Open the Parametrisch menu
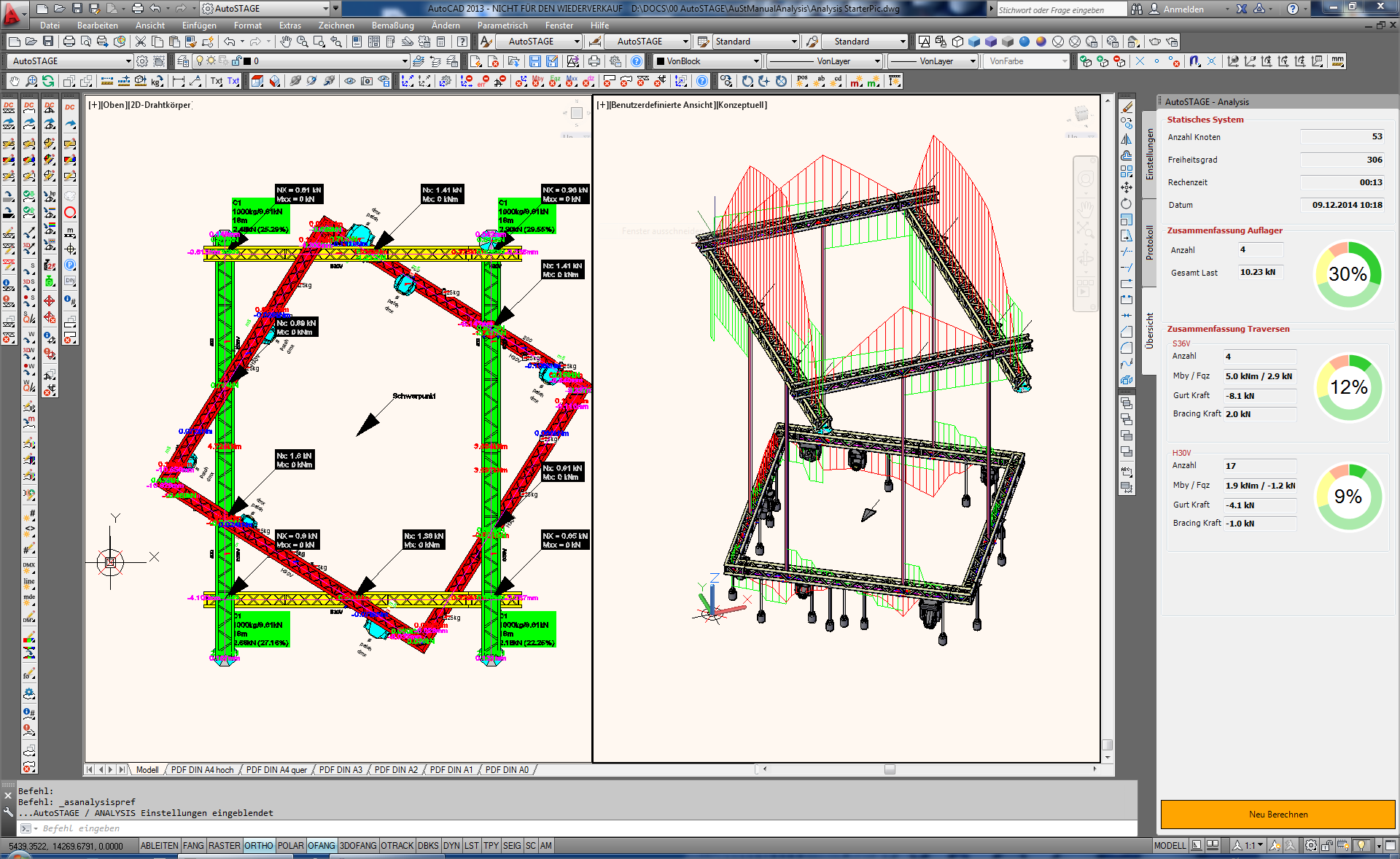 tap(502, 25)
